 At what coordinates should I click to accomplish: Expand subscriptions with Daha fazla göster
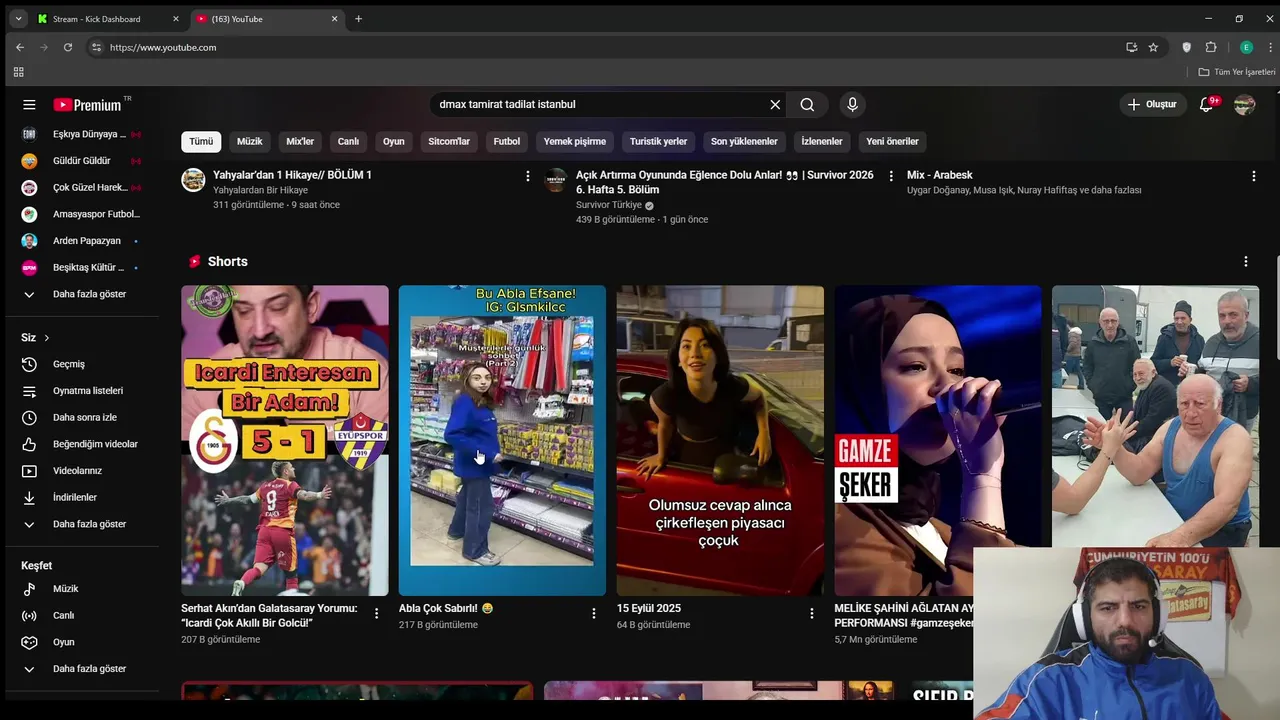pos(82,294)
